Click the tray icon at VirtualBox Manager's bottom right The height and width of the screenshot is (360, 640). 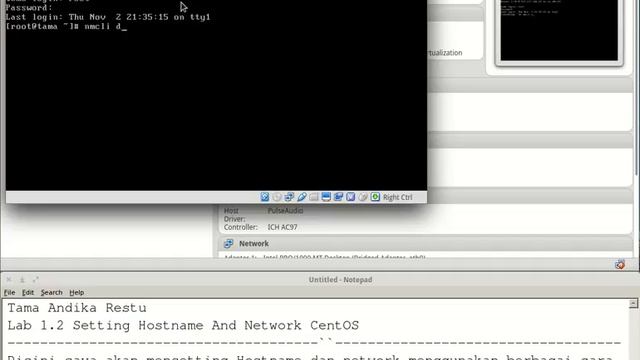point(620,264)
